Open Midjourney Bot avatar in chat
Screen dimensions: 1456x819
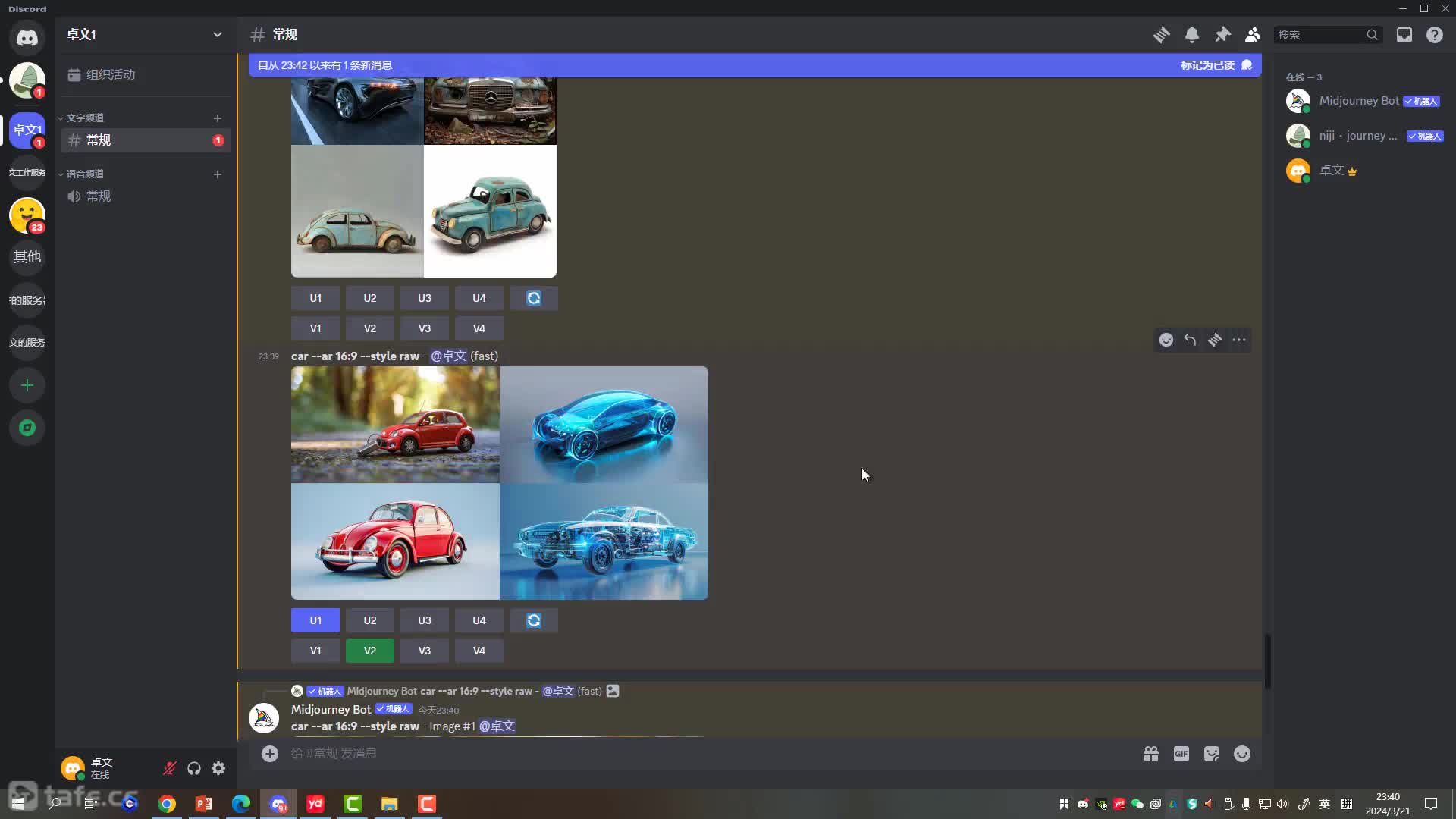264,718
